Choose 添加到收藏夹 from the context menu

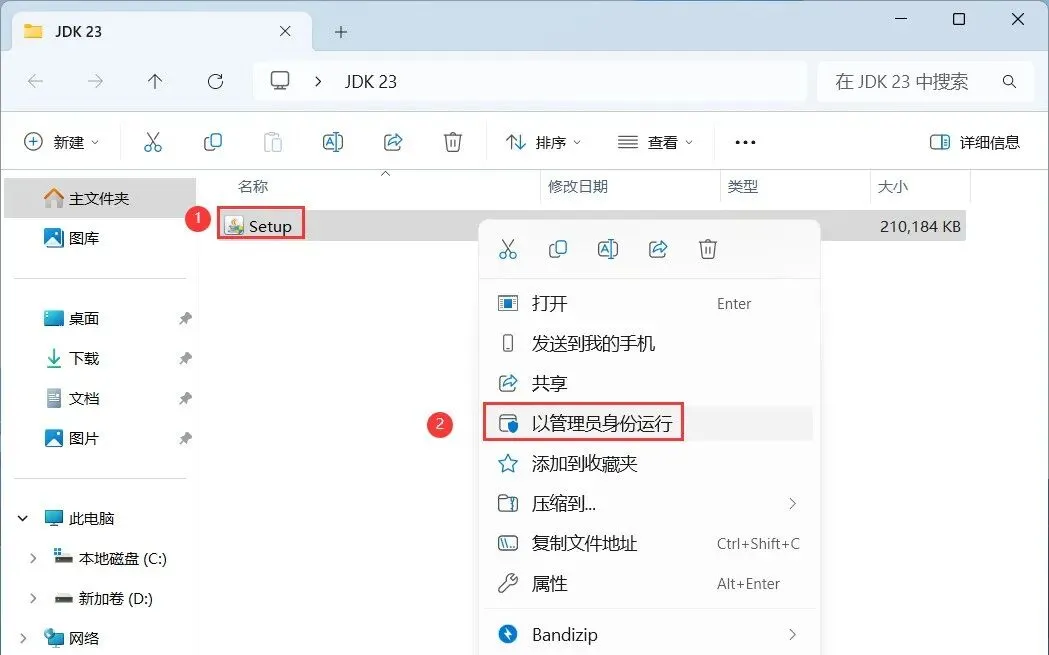click(x=648, y=464)
